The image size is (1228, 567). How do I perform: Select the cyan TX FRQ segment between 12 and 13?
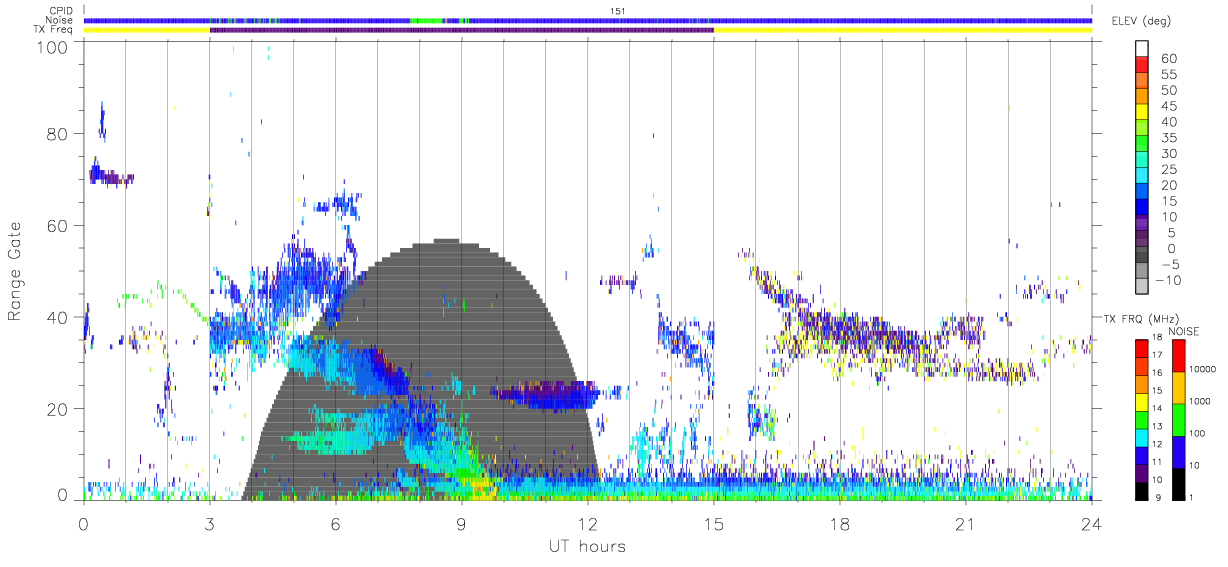coord(1144,437)
